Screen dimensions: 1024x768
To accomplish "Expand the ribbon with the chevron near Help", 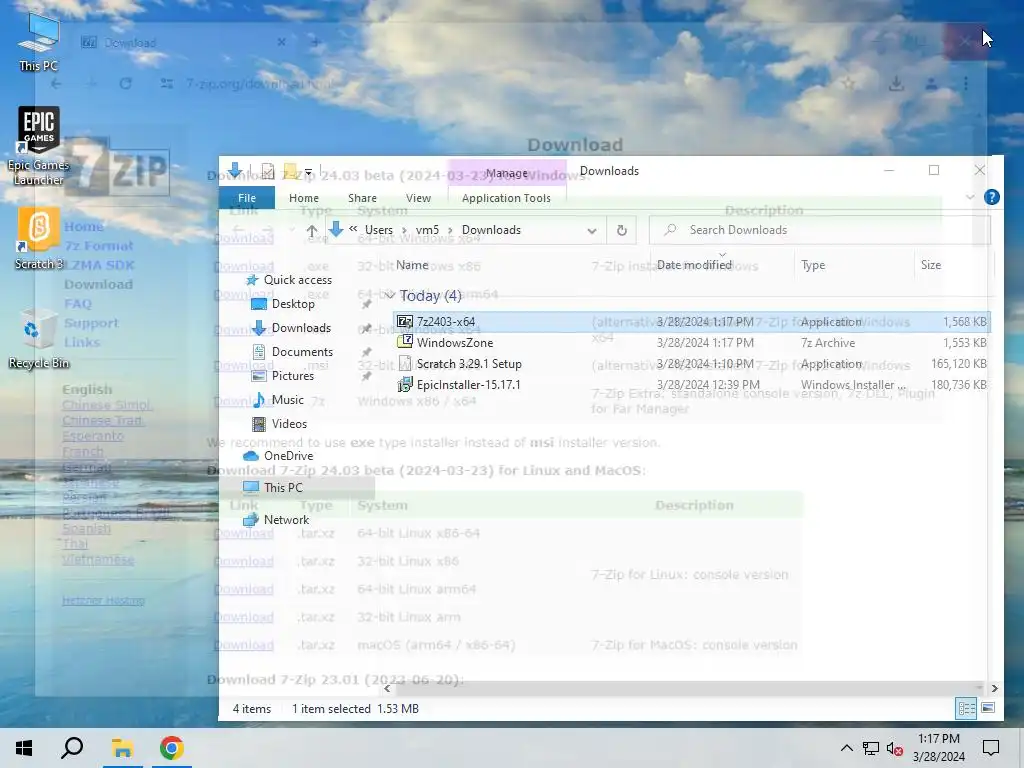I will [970, 197].
